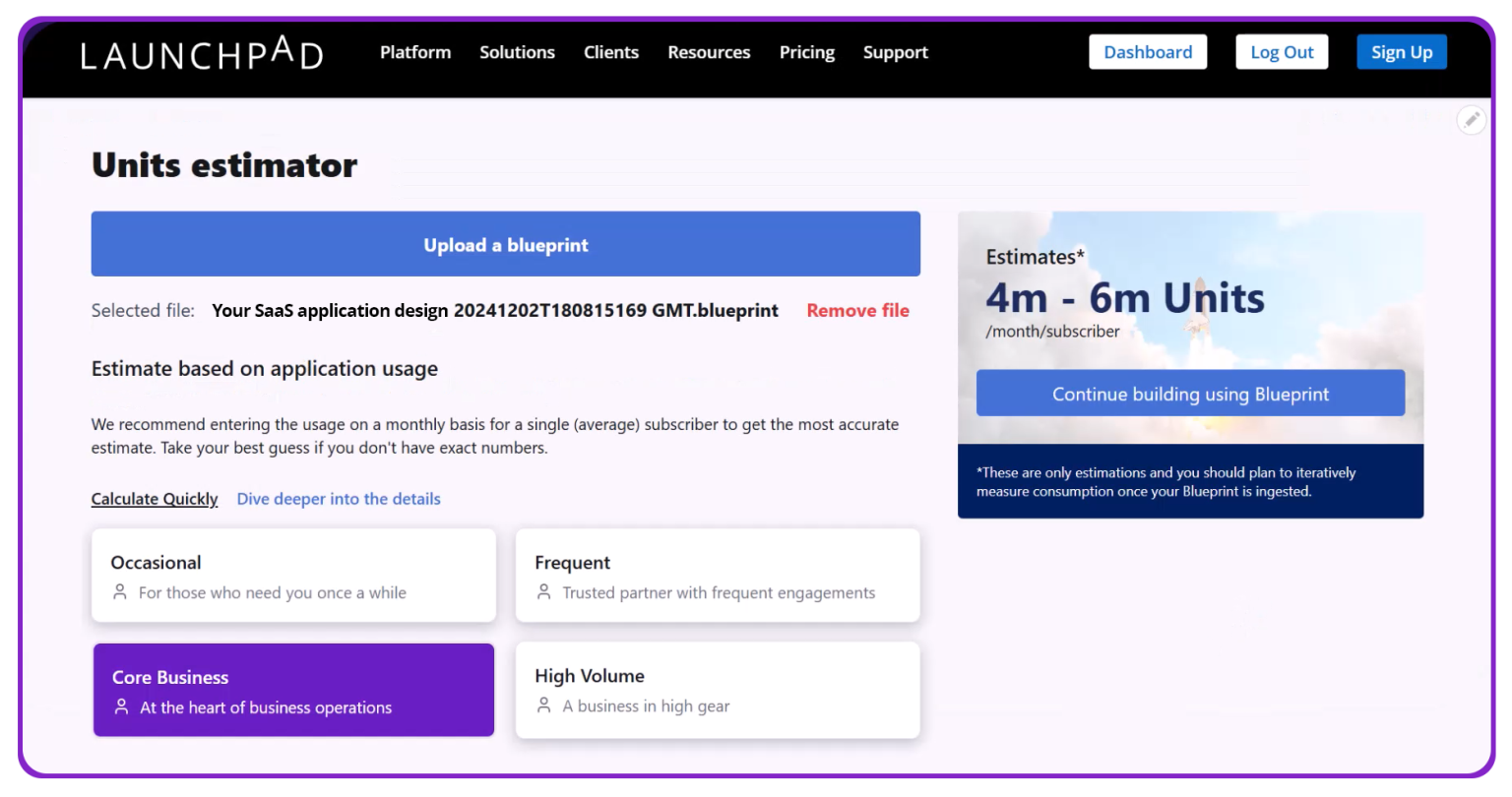This screenshot has height=797, width=1512.
Task: Click Continue building using Blueprint
Action: [1190, 393]
